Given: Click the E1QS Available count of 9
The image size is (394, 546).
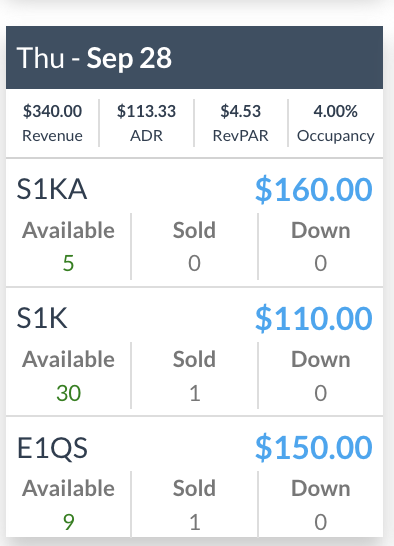Looking at the screenshot, I should (69, 522).
